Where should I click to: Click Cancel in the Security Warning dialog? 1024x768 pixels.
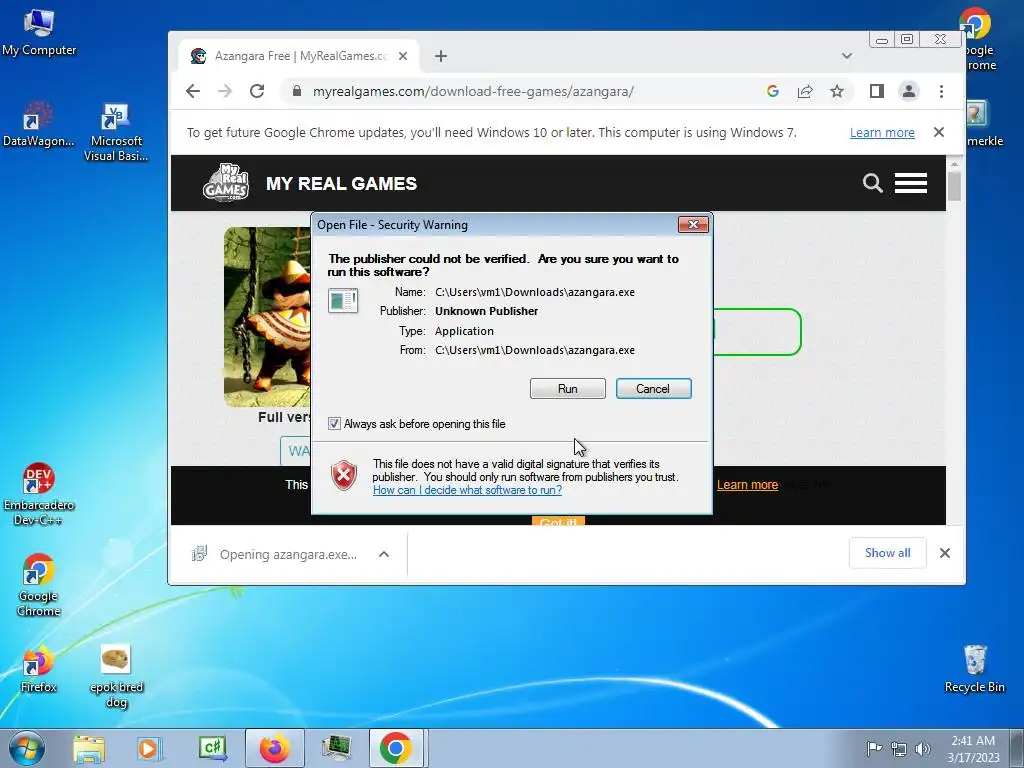[x=653, y=389]
